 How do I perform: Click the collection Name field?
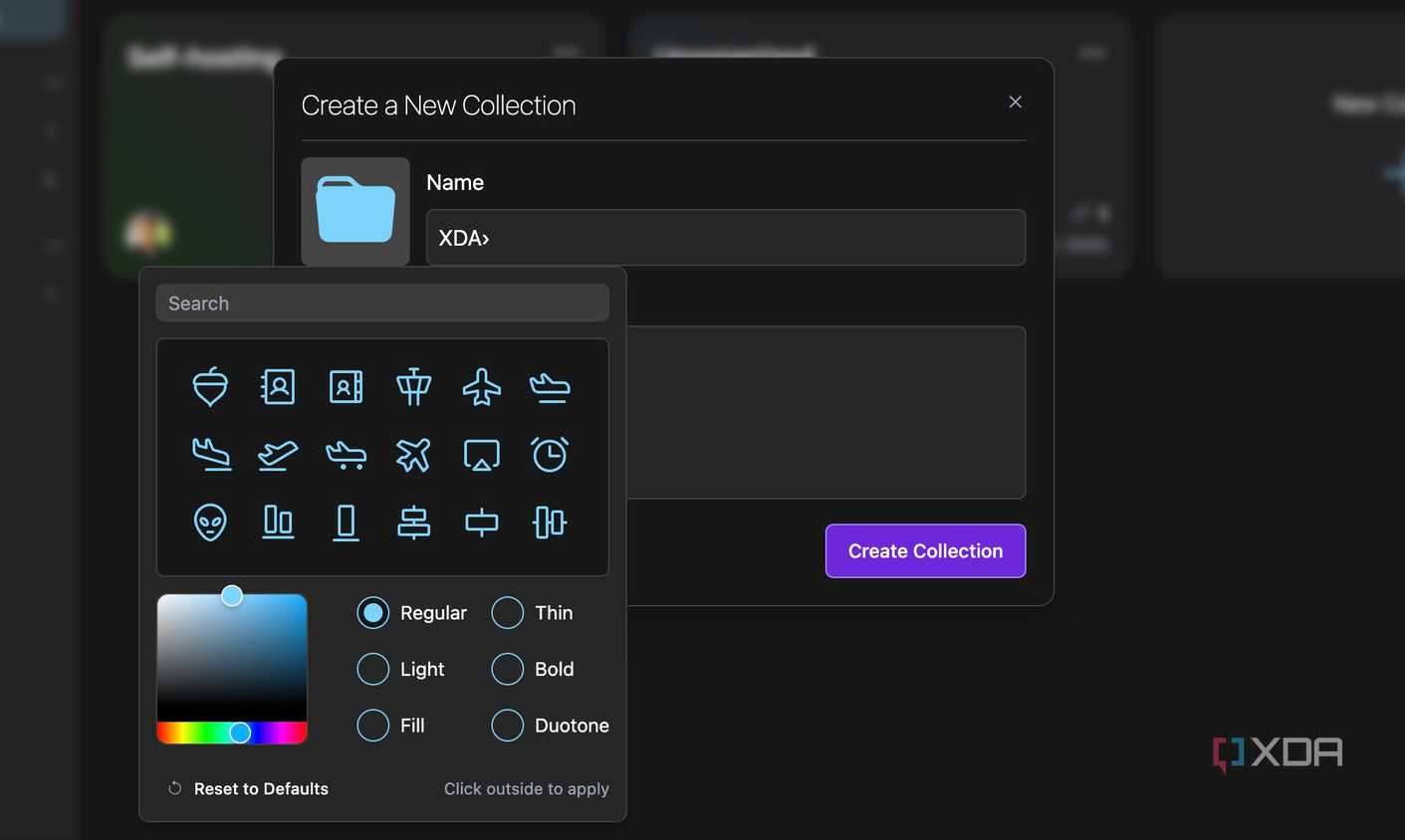point(726,237)
